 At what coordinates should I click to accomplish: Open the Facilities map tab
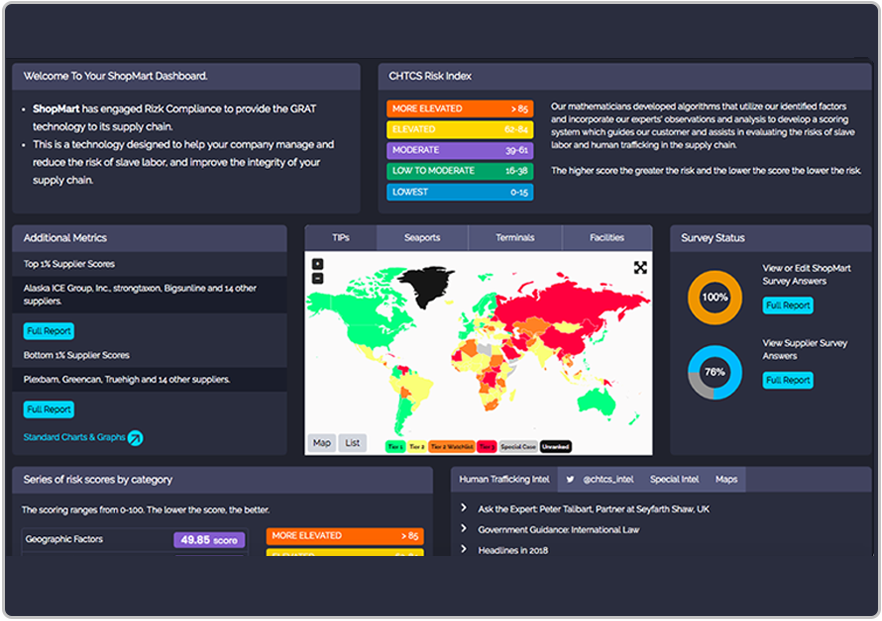(607, 238)
